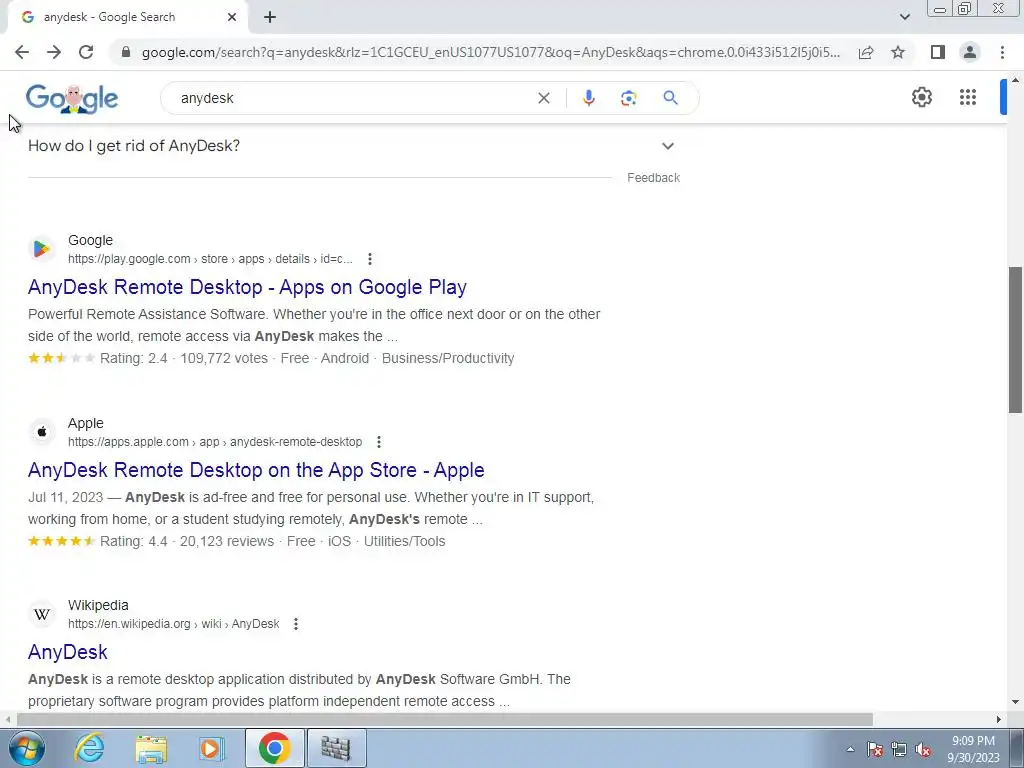
Task: Launch Internet Explorer from taskbar
Action: (89, 748)
